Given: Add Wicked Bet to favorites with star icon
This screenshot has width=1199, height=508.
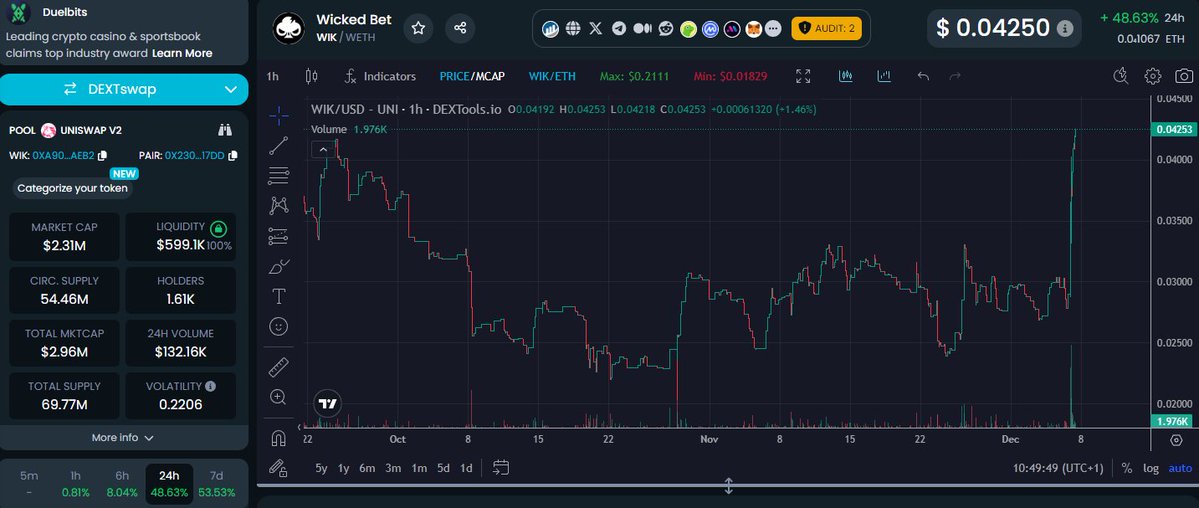Looking at the screenshot, I should click(418, 28).
